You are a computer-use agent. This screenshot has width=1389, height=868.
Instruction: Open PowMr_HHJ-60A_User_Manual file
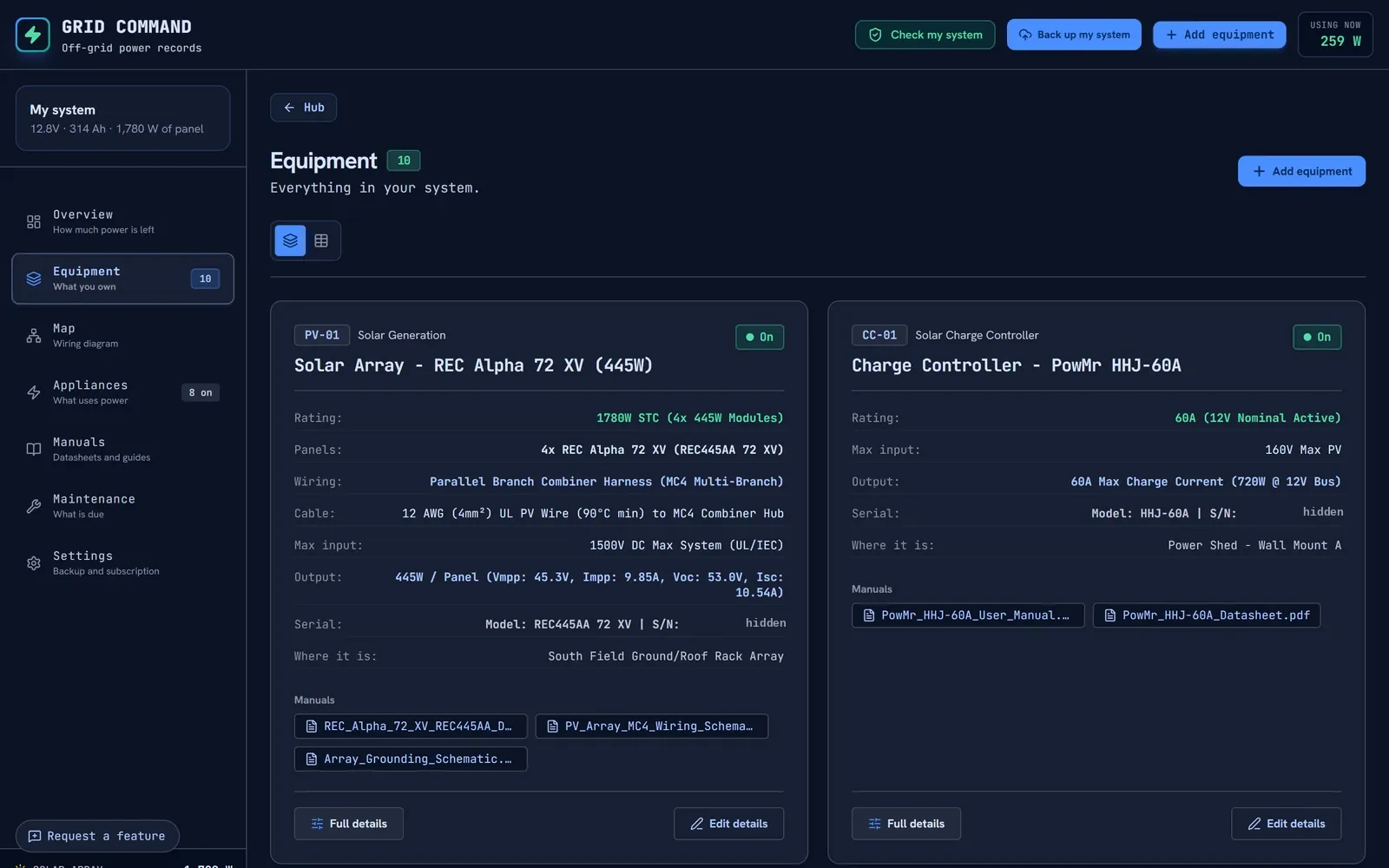click(968, 615)
